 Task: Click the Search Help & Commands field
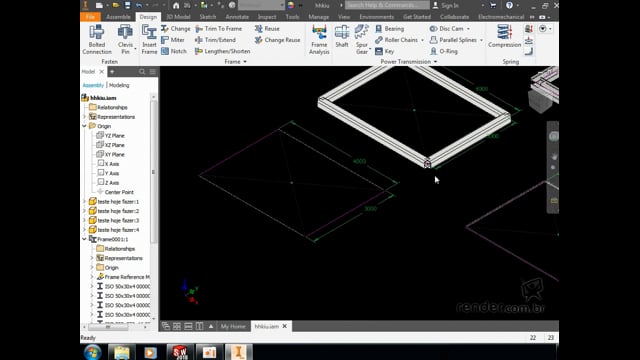387,5
